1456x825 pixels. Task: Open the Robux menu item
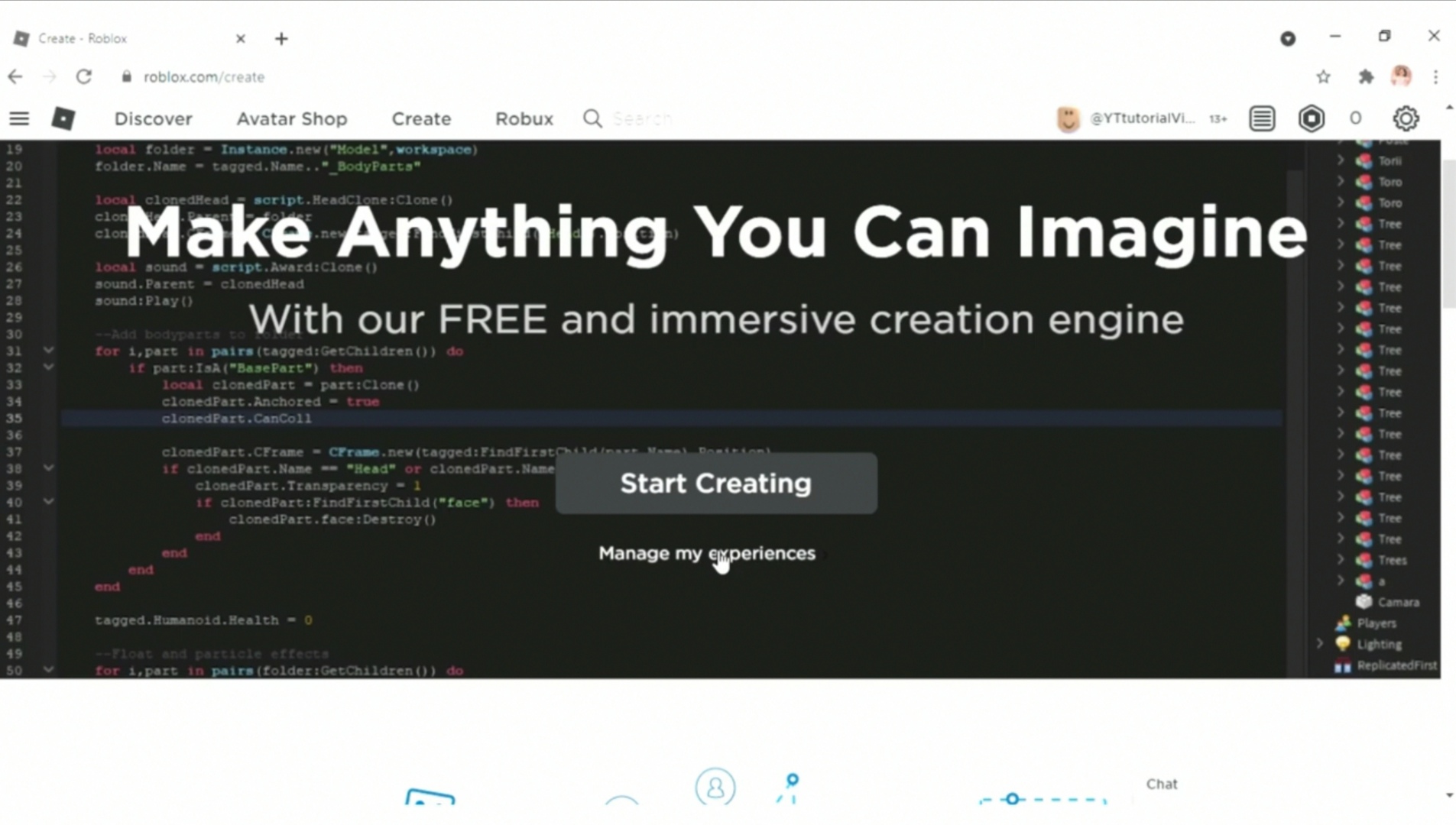[x=524, y=118]
